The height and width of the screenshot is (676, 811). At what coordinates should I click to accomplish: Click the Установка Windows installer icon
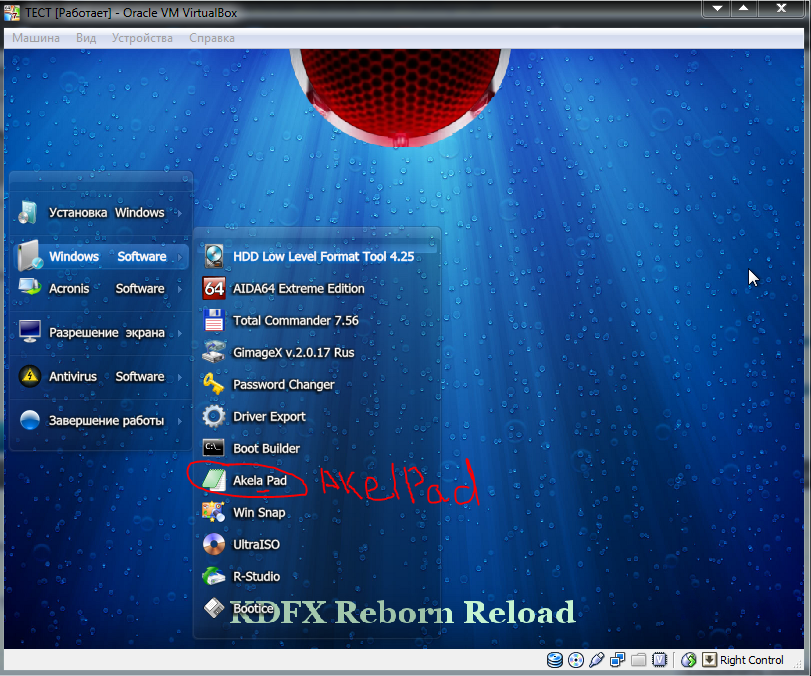point(28,212)
